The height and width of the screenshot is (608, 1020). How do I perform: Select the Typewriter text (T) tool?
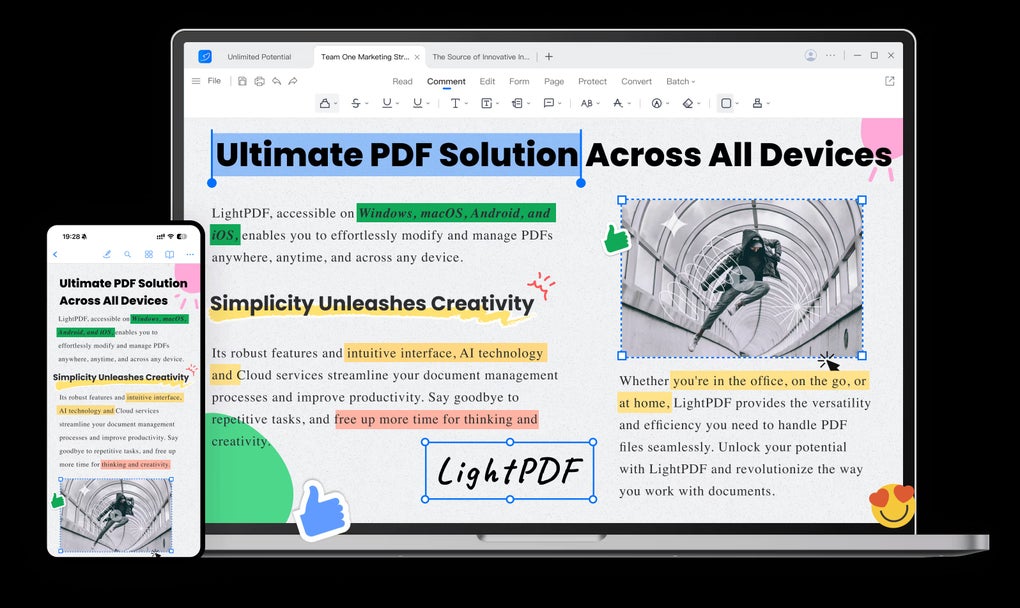[x=455, y=103]
